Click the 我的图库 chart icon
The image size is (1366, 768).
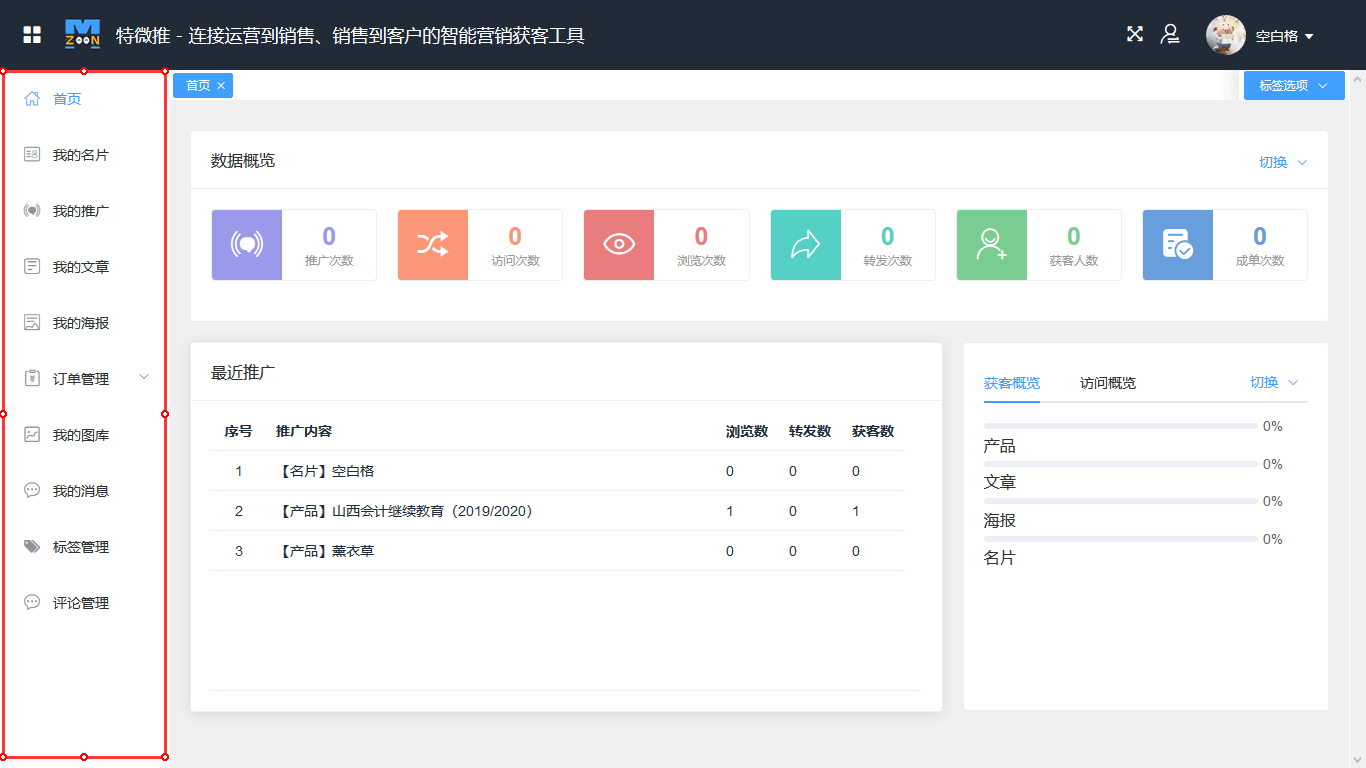(32, 435)
